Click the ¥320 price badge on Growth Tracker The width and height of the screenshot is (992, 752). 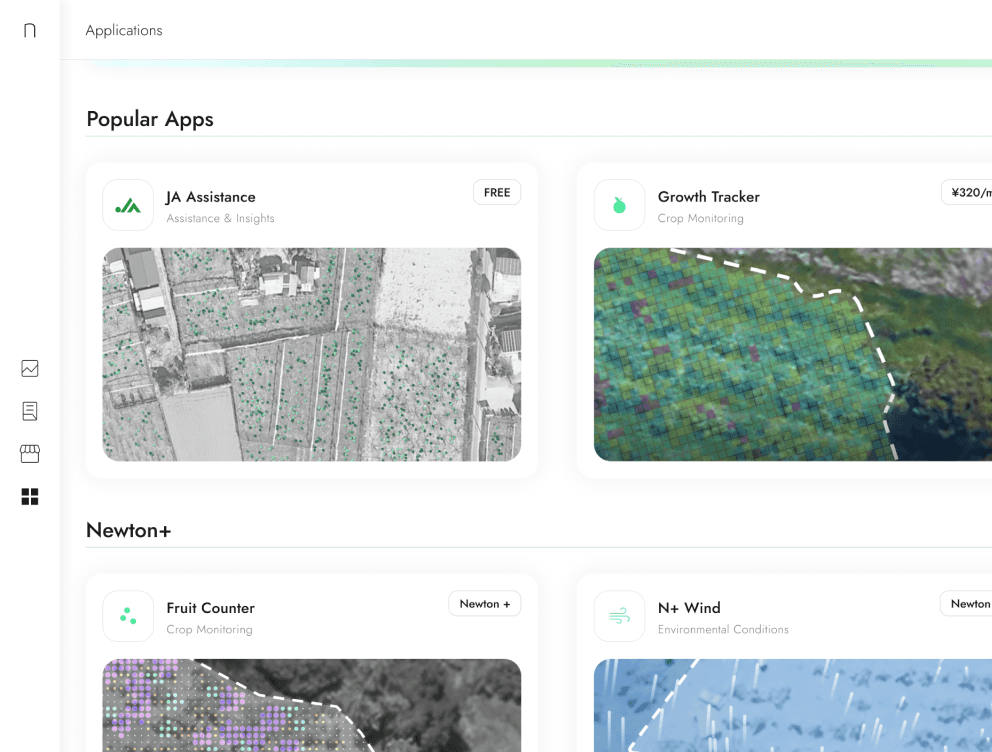click(x=967, y=192)
